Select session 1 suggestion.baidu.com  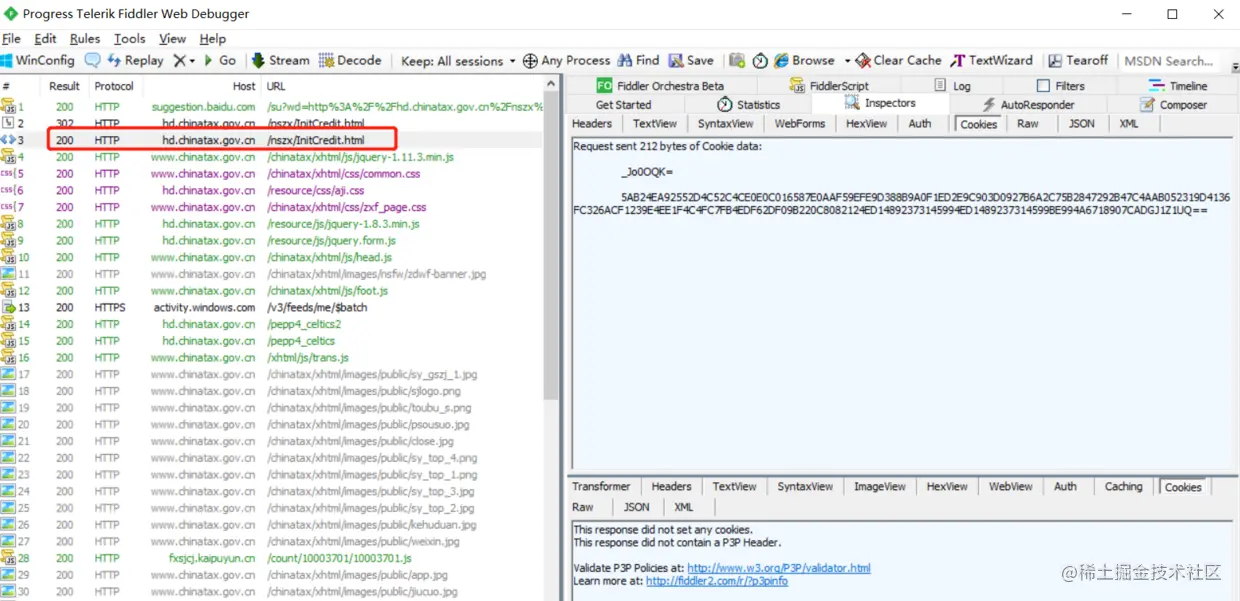(x=272, y=106)
